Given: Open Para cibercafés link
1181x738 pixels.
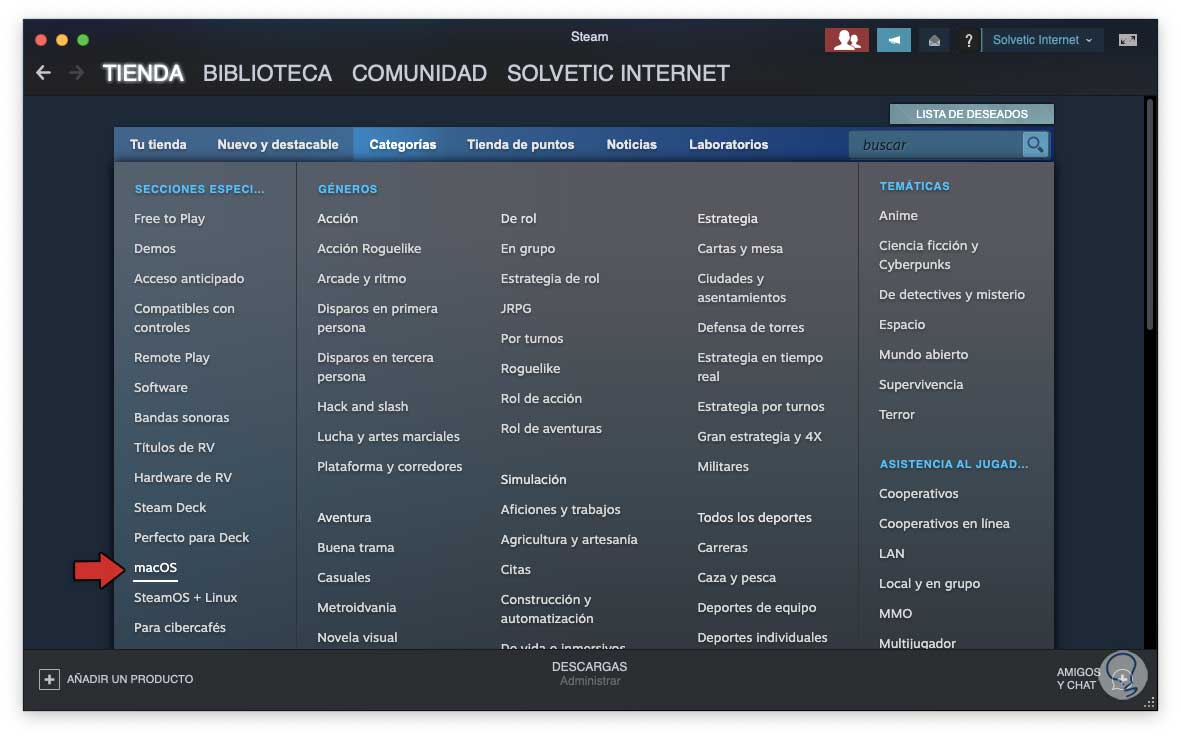Looking at the screenshot, I should 179,628.
